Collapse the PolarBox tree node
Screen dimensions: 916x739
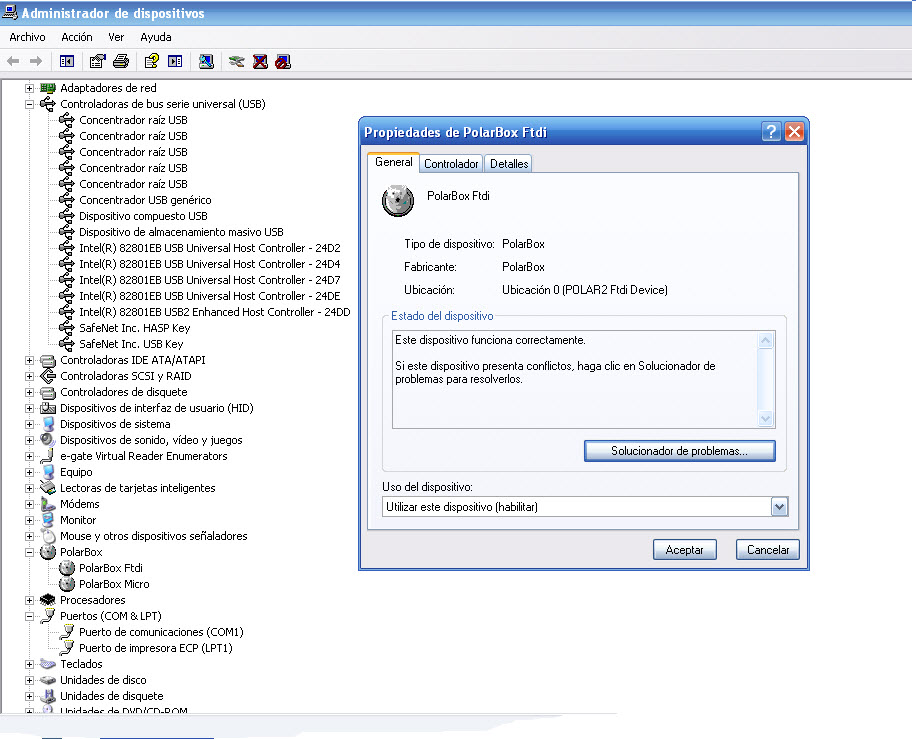point(29,552)
